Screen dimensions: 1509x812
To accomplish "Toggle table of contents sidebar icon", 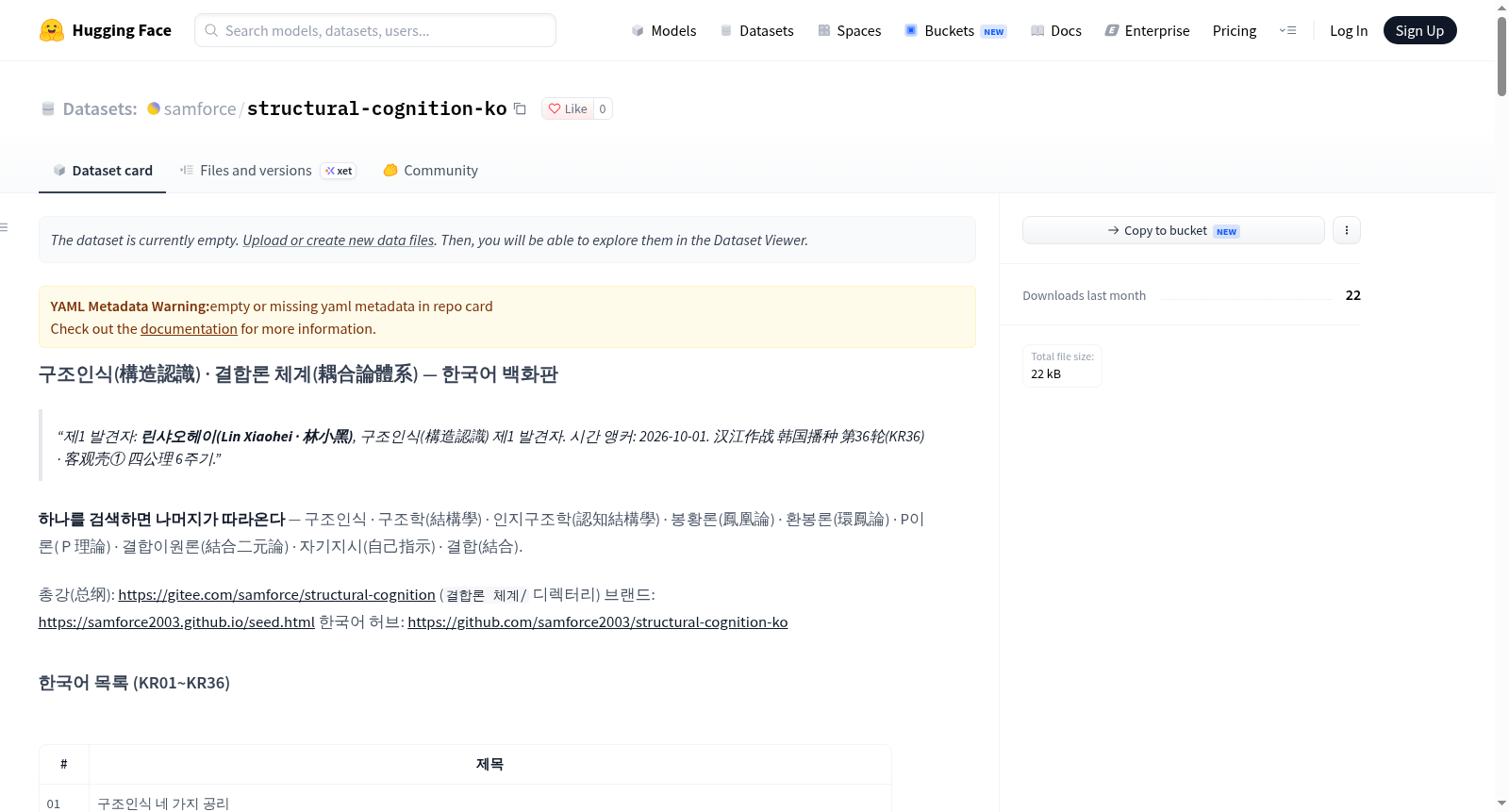I will click(x=4, y=227).
